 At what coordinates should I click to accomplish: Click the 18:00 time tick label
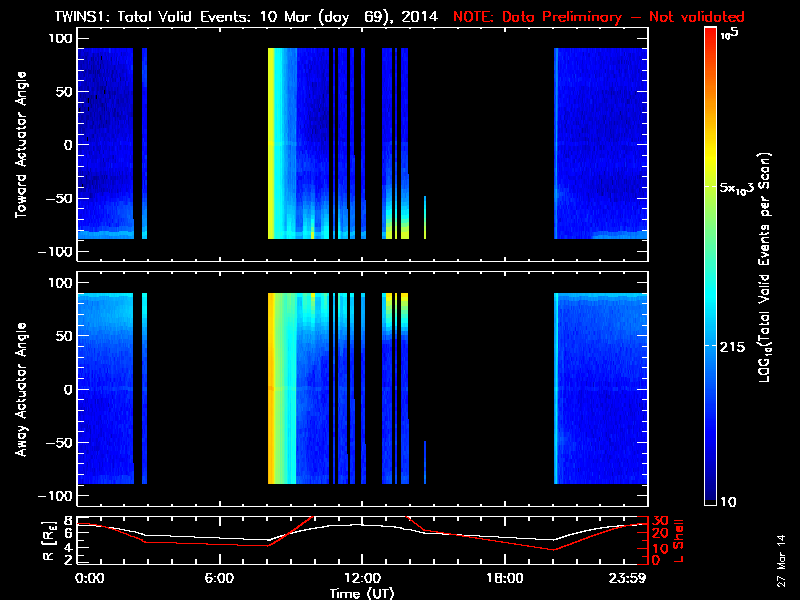coord(504,579)
